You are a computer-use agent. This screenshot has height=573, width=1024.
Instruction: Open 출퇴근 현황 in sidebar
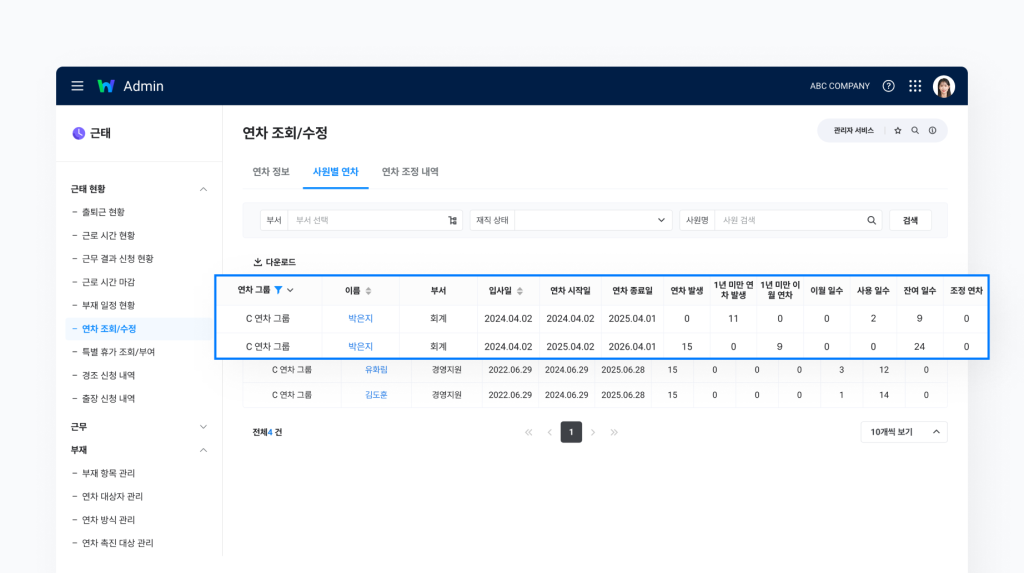pyautogui.click(x=103, y=212)
